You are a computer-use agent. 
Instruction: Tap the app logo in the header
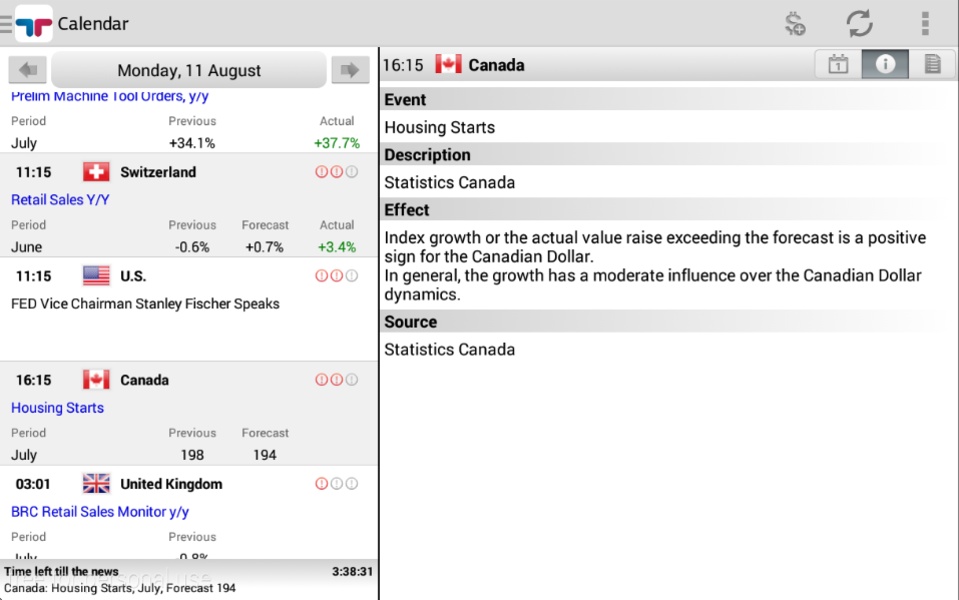pyautogui.click(x=34, y=24)
